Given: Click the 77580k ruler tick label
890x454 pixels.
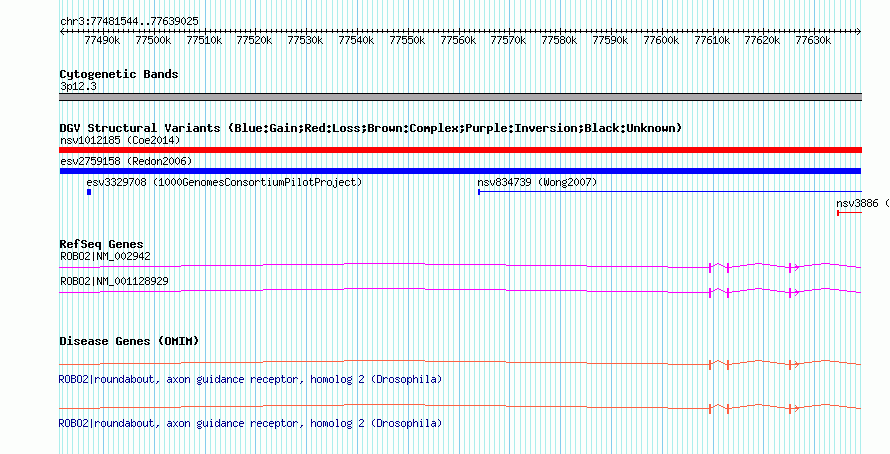Looking at the screenshot, I should tap(559, 41).
